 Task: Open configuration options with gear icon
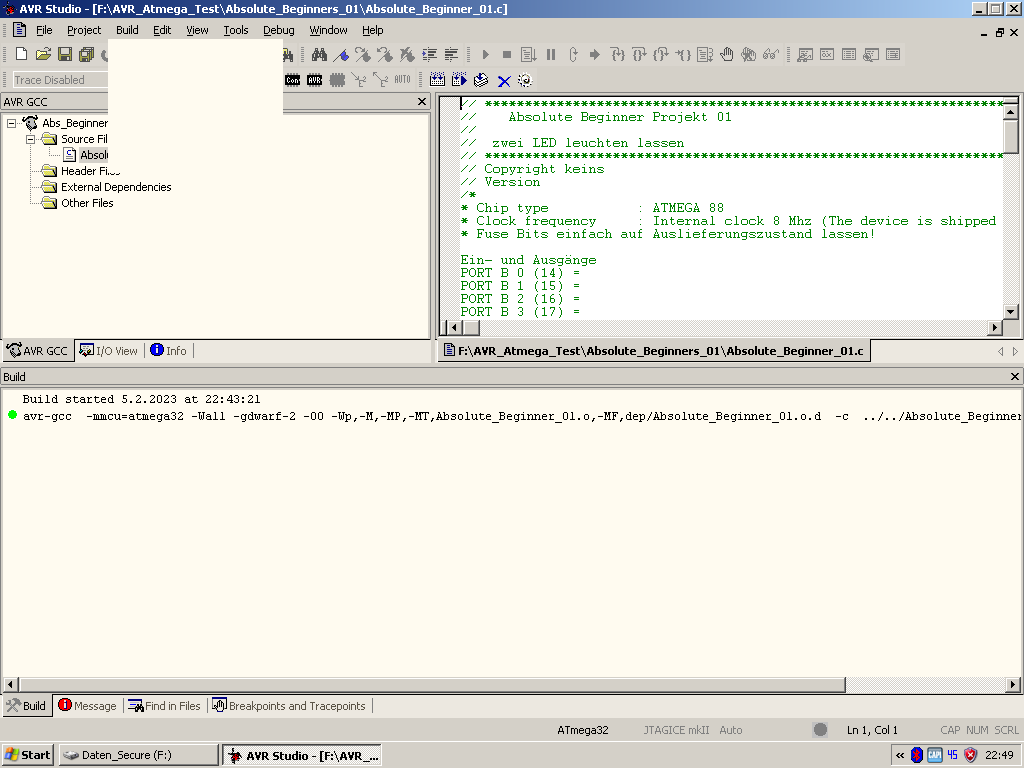point(525,80)
